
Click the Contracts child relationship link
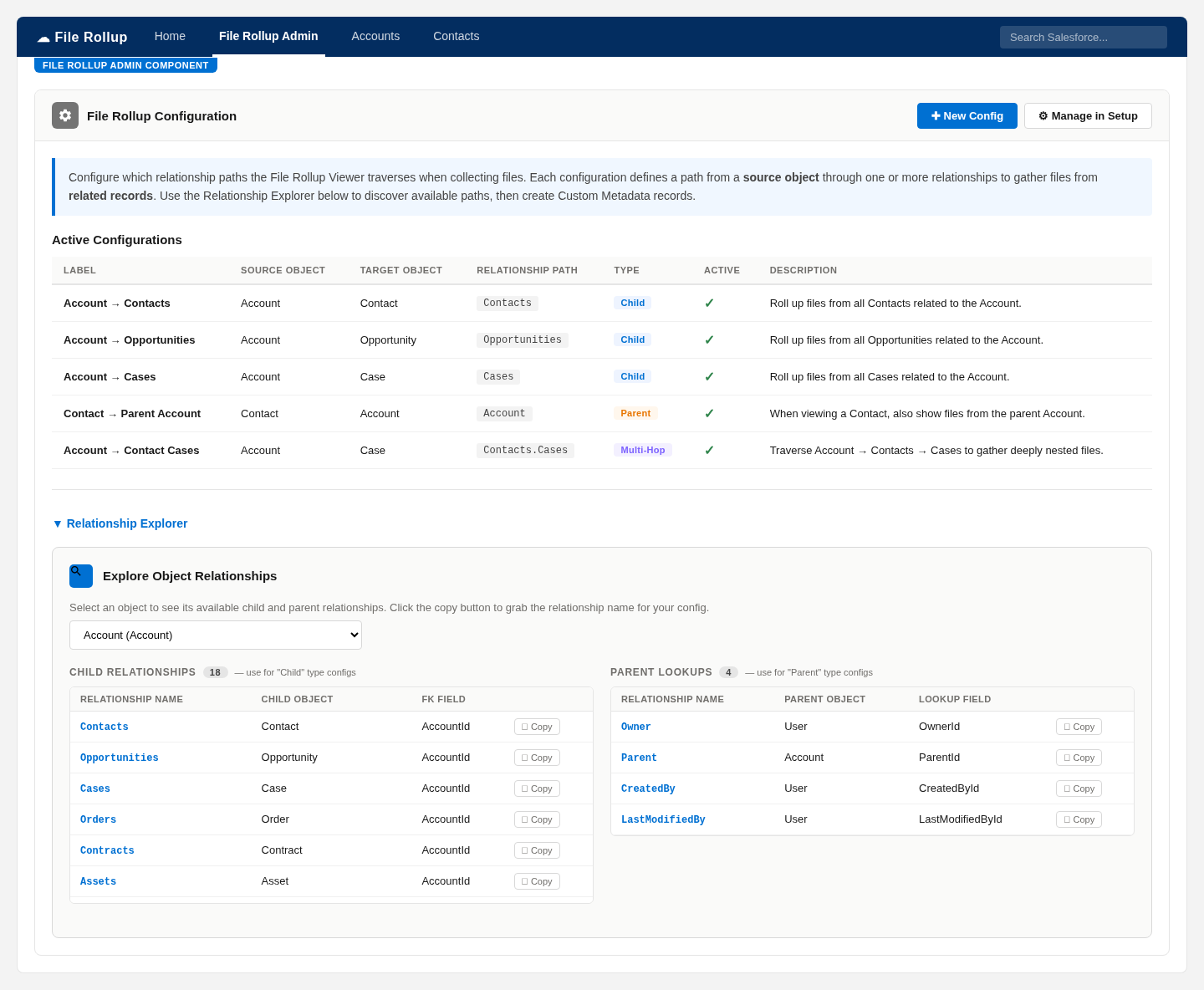pos(107,850)
